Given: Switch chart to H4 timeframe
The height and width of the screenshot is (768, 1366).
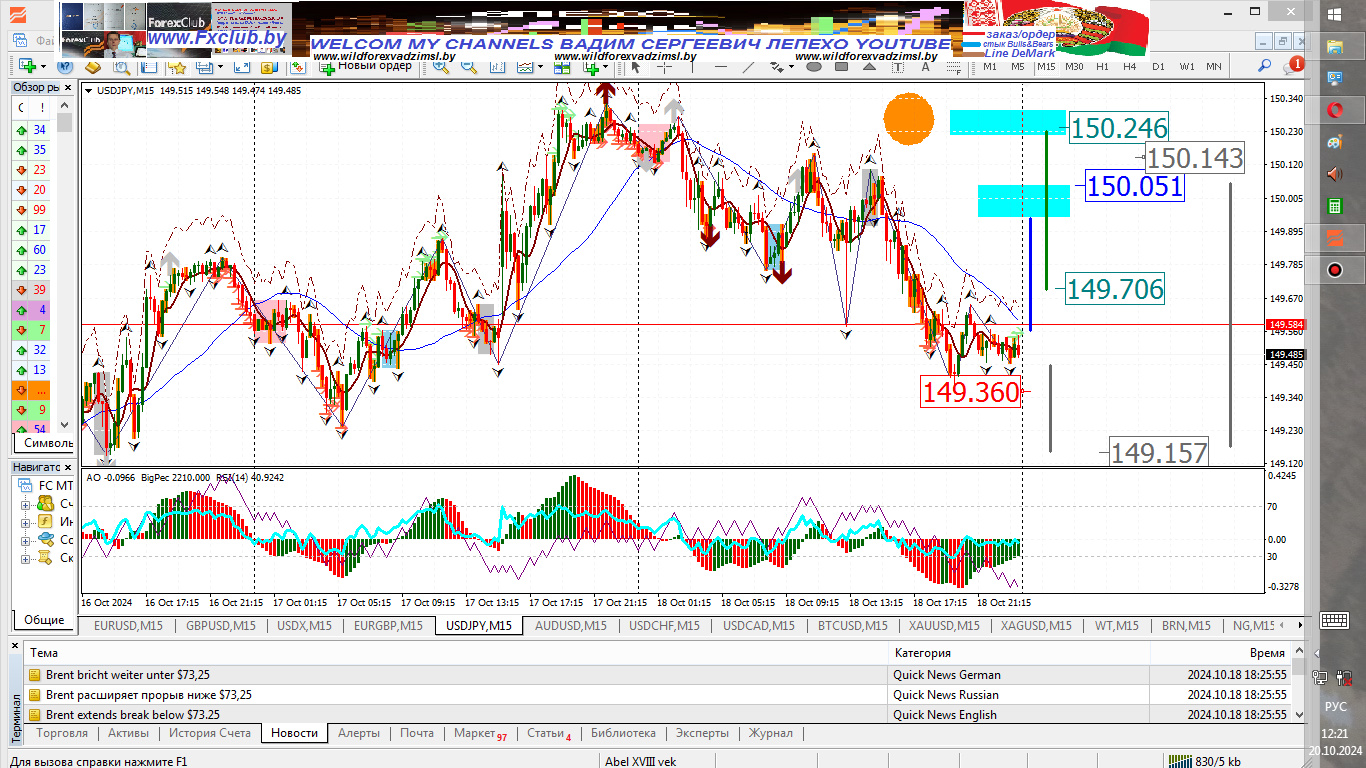Looking at the screenshot, I should 1130,67.
